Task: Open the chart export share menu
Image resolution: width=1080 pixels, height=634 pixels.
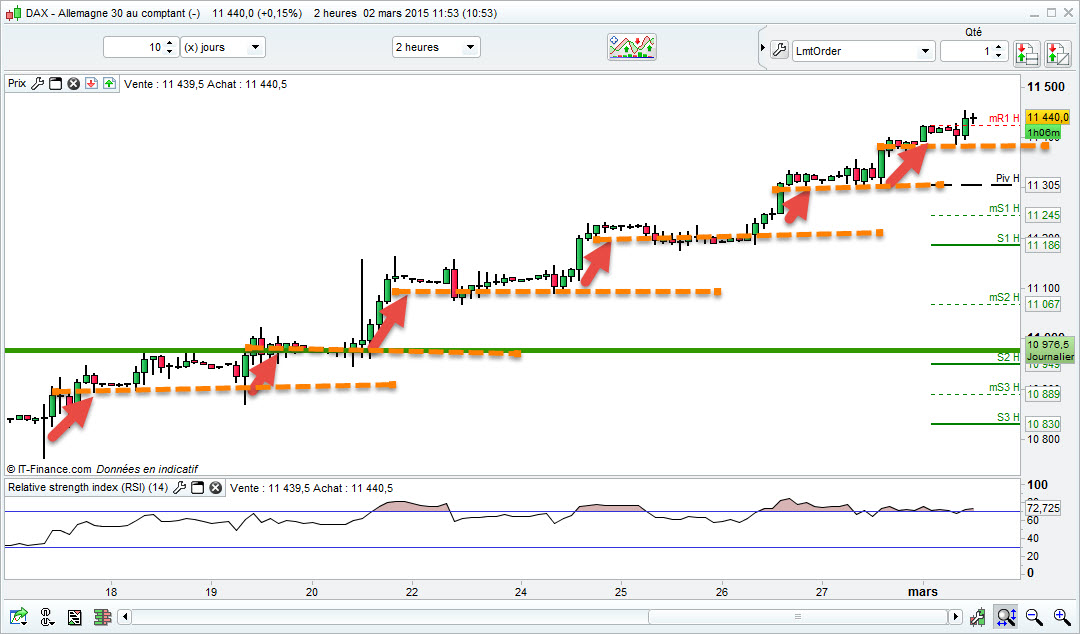Action: (19, 616)
